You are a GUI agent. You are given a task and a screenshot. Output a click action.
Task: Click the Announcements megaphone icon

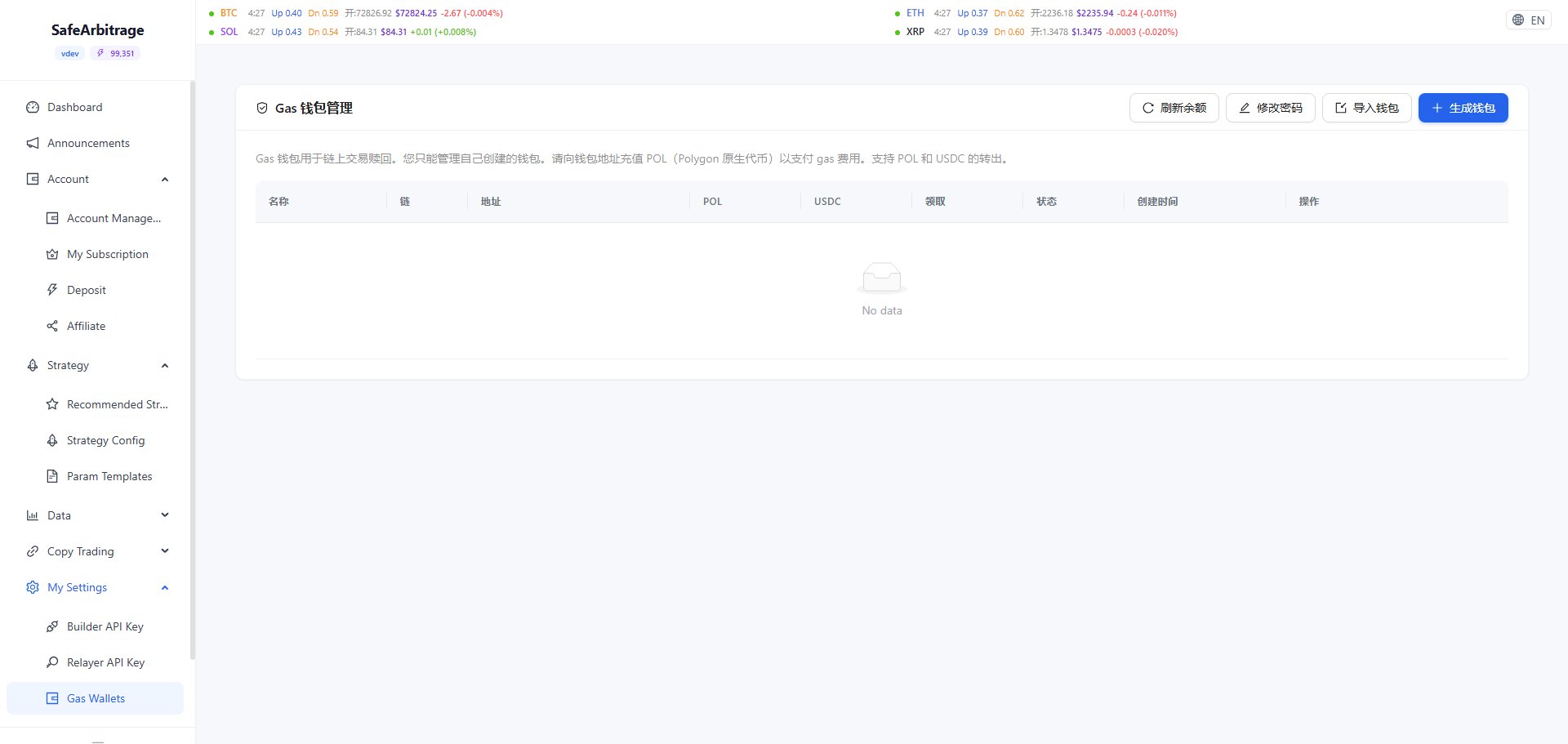pyautogui.click(x=33, y=143)
